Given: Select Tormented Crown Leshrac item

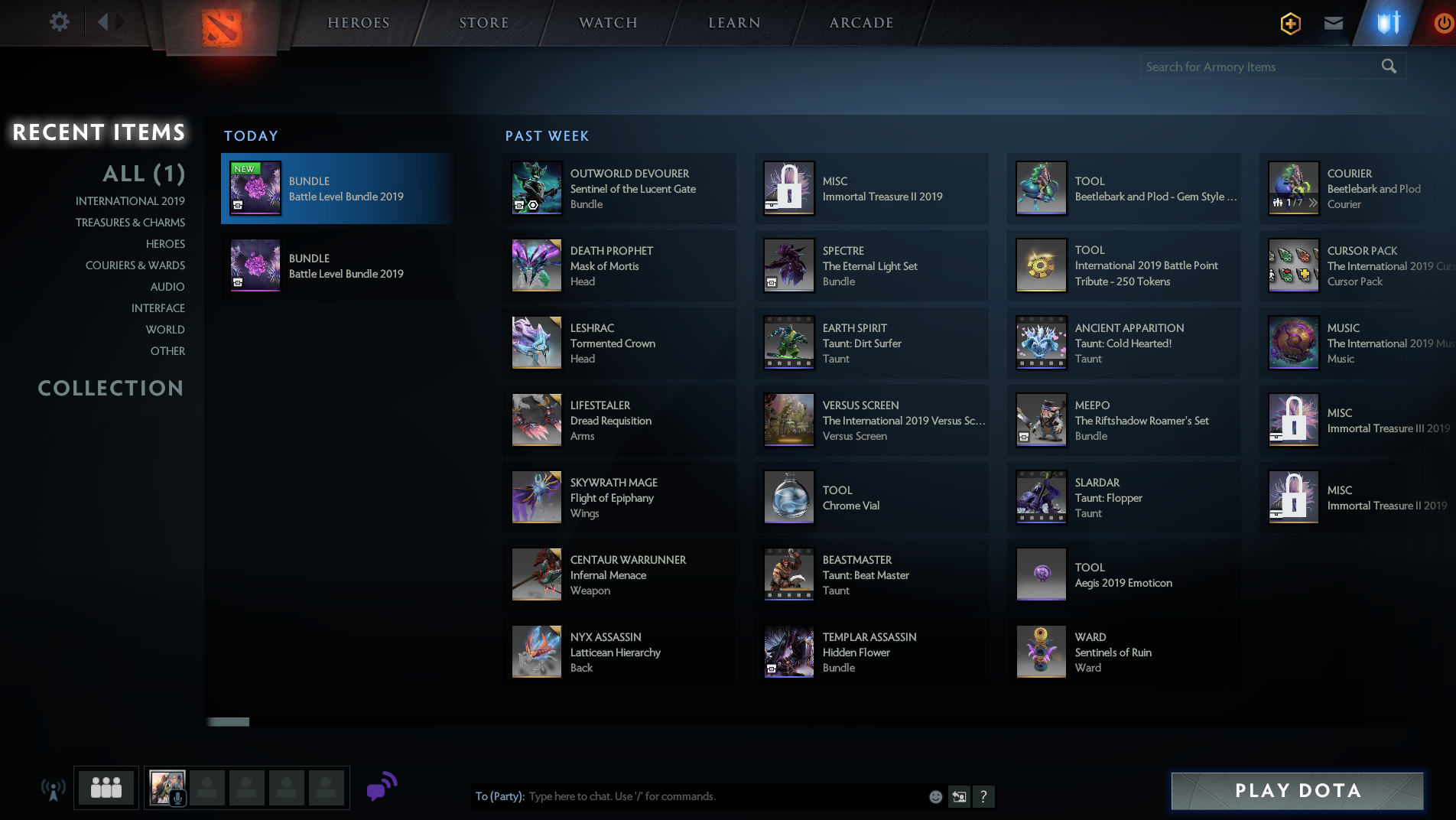Looking at the screenshot, I should click(619, 343).
